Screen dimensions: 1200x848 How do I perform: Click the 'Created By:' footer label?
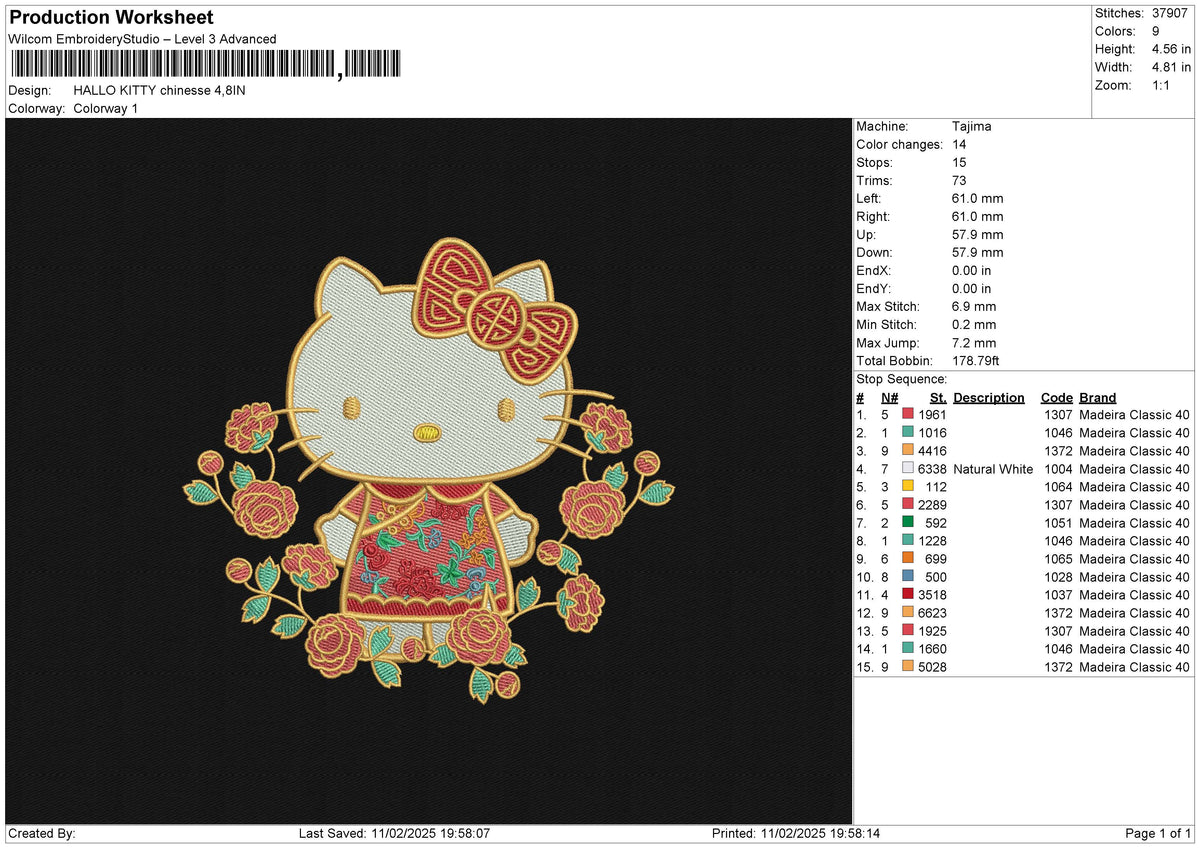pos(42,833)
